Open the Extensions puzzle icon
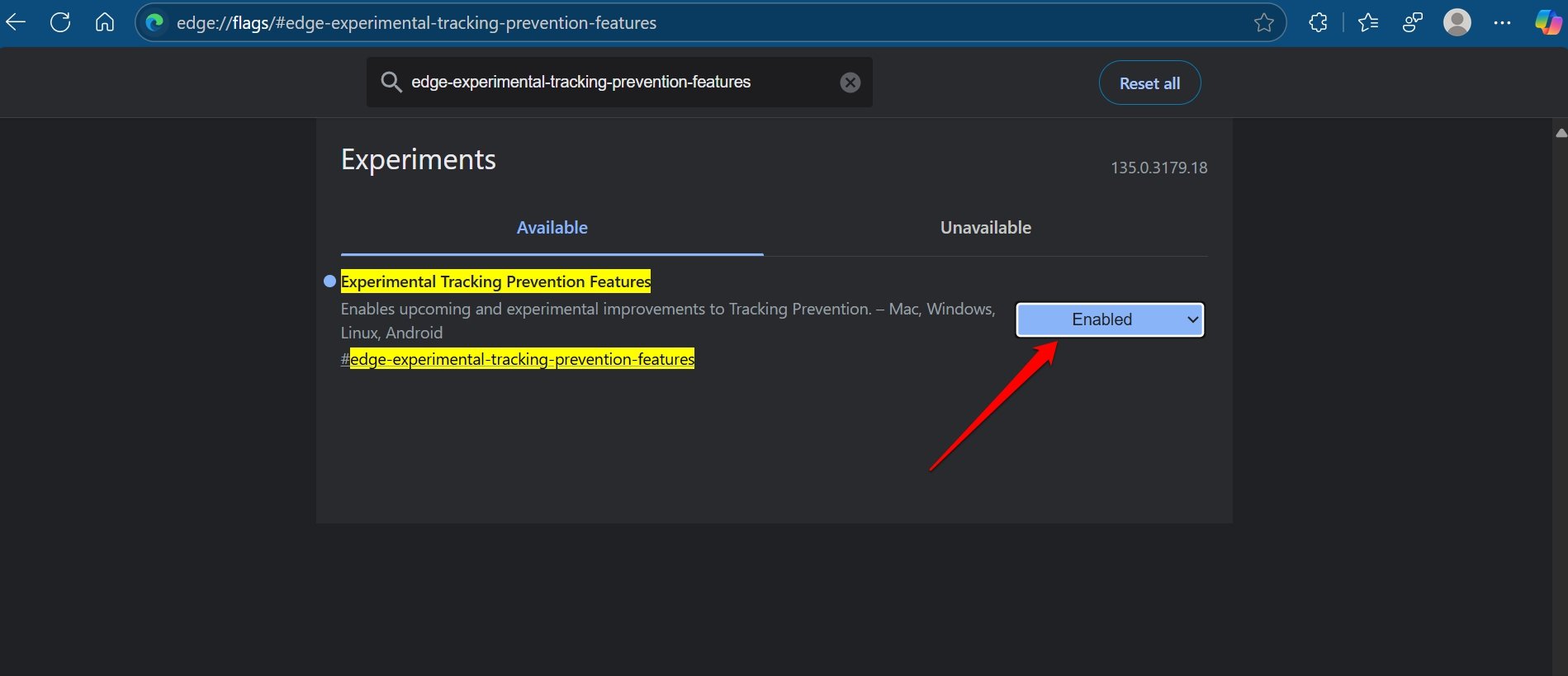Screen dimensions: 1568x676 [1319, 22]
